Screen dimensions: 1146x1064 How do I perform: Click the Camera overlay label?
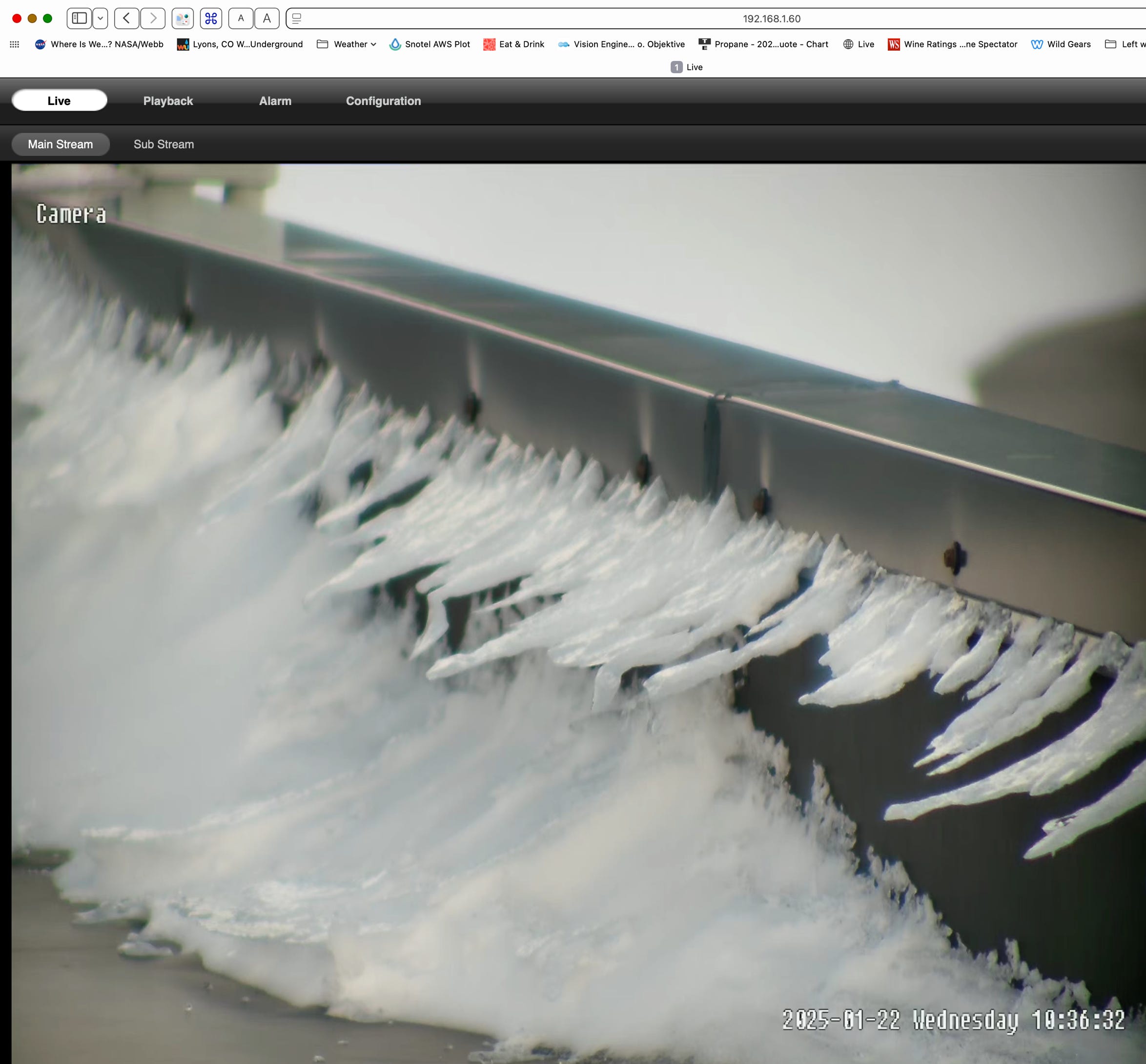pyautogui.click(x=71, y=214)
